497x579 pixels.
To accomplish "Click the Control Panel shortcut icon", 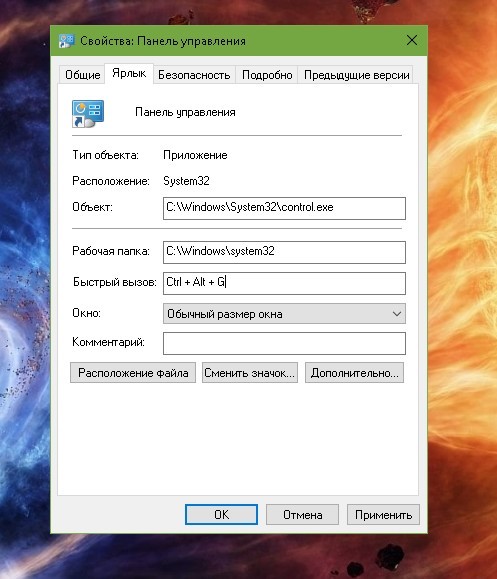I will [88, 114].
